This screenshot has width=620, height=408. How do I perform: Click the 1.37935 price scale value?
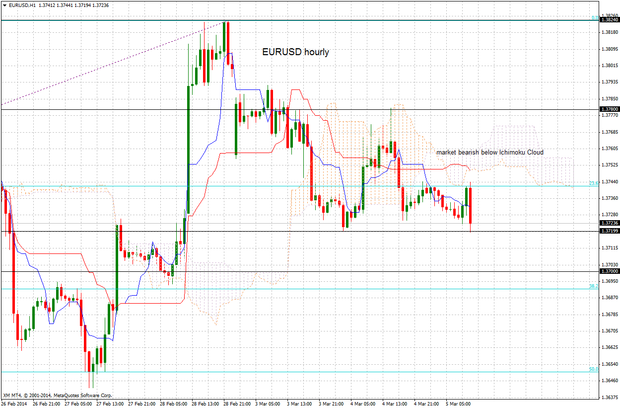609,82
